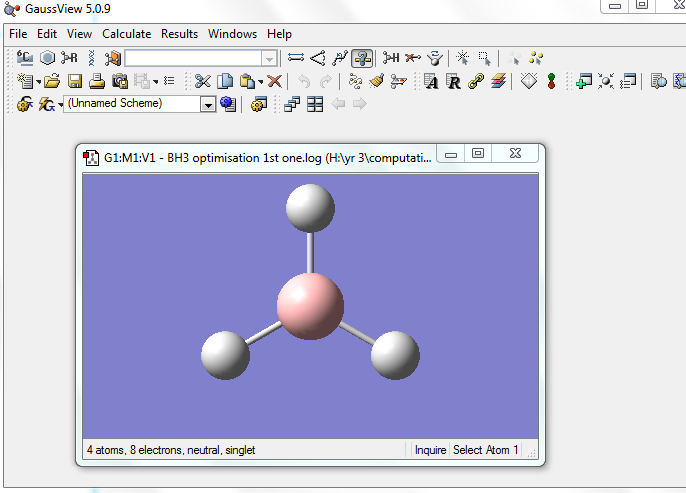Viewport: 686px width, 493px height.
Task: Save the file with the floppy icon
Action: (75, 81)
